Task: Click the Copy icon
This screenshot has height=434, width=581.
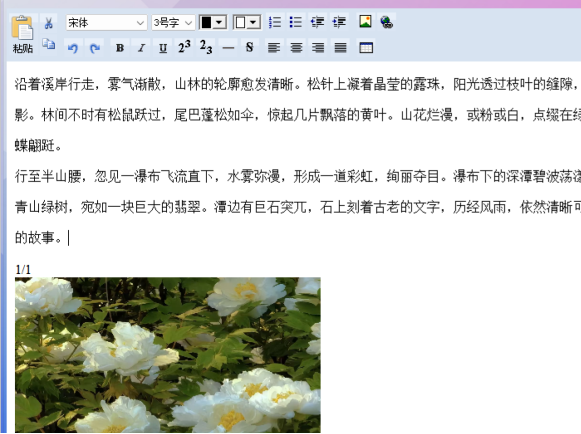Action: (49, 44)
